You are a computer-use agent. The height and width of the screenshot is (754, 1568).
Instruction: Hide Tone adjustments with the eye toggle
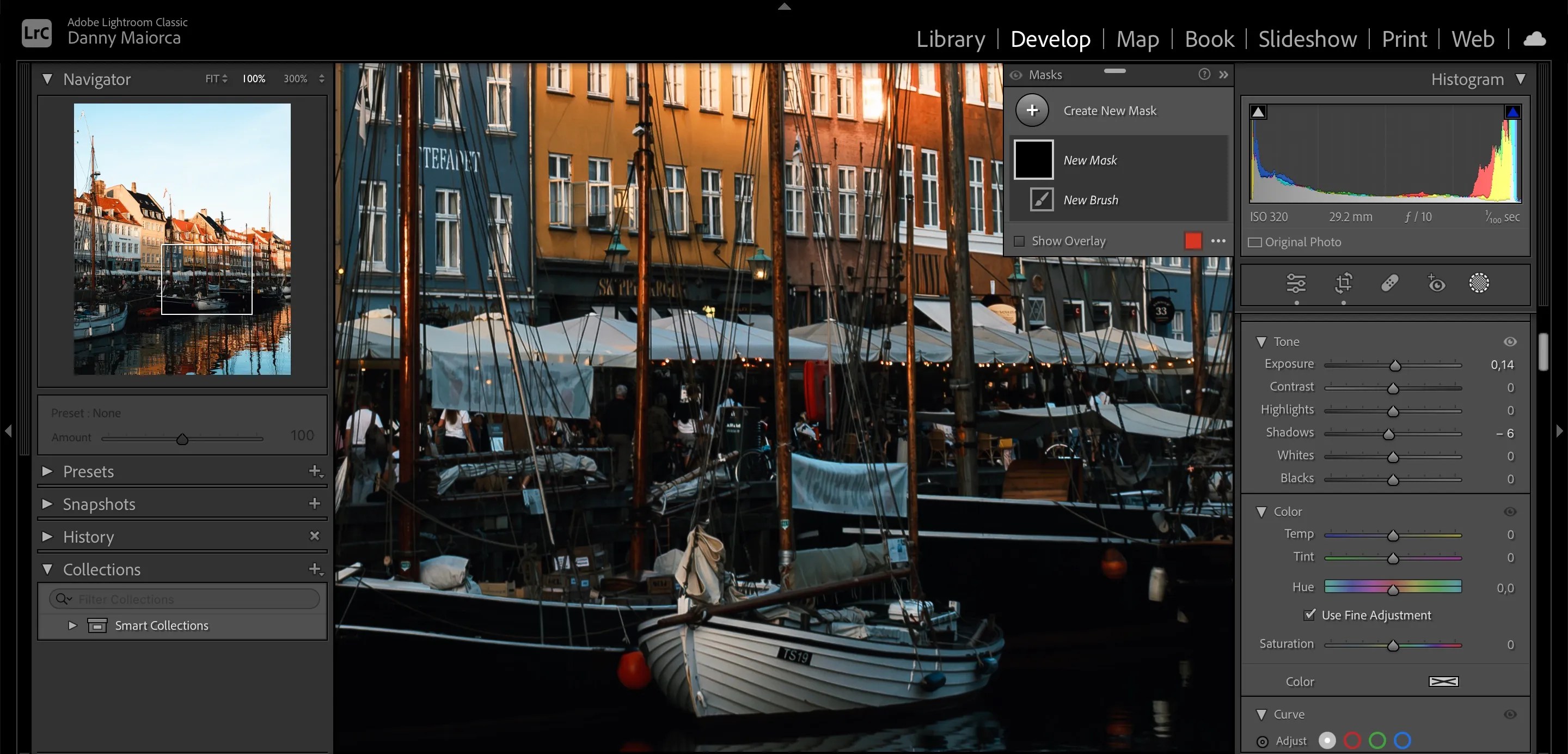tap(1511, 342)
